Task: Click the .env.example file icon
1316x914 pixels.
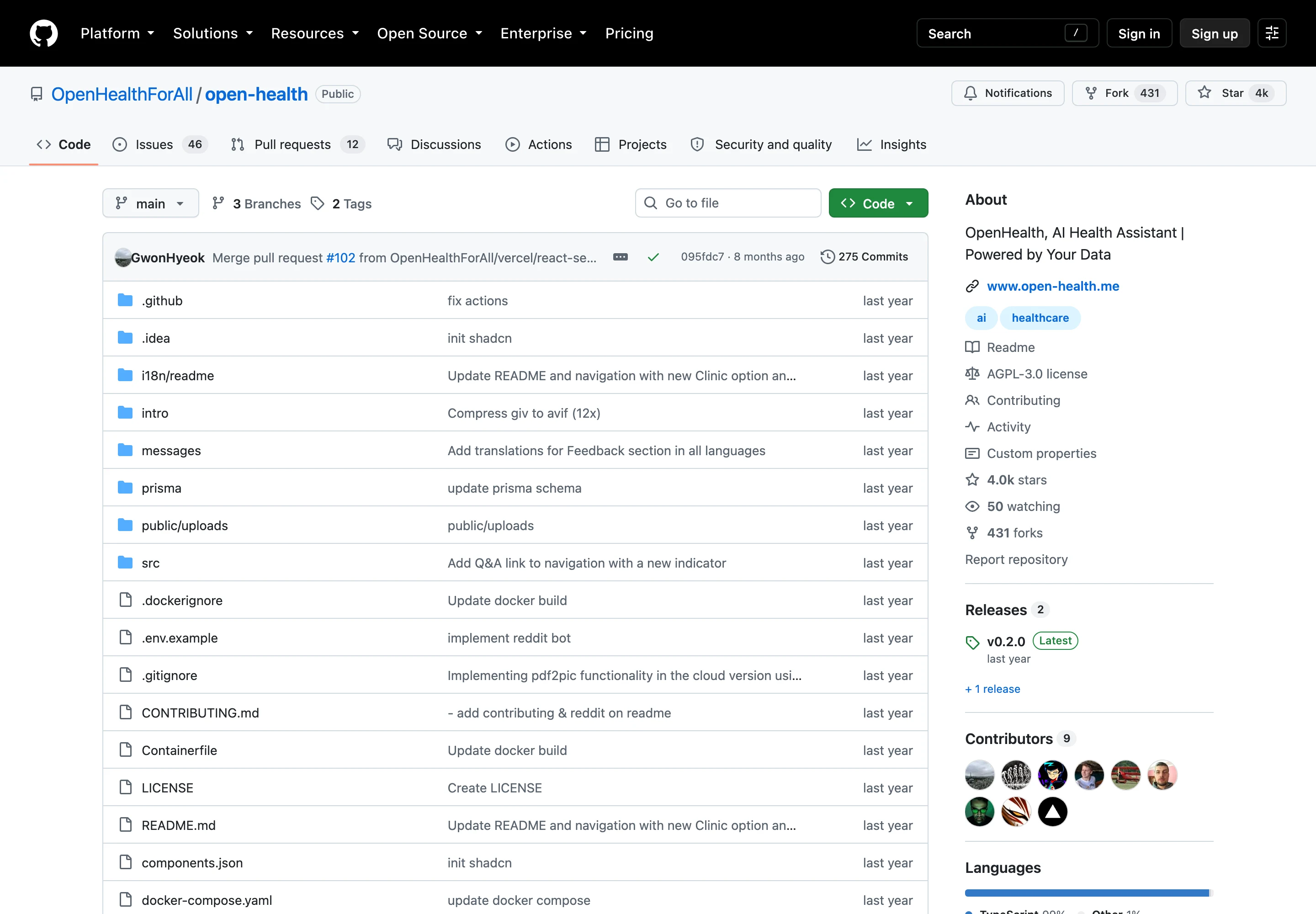Action: pos(125,638)
